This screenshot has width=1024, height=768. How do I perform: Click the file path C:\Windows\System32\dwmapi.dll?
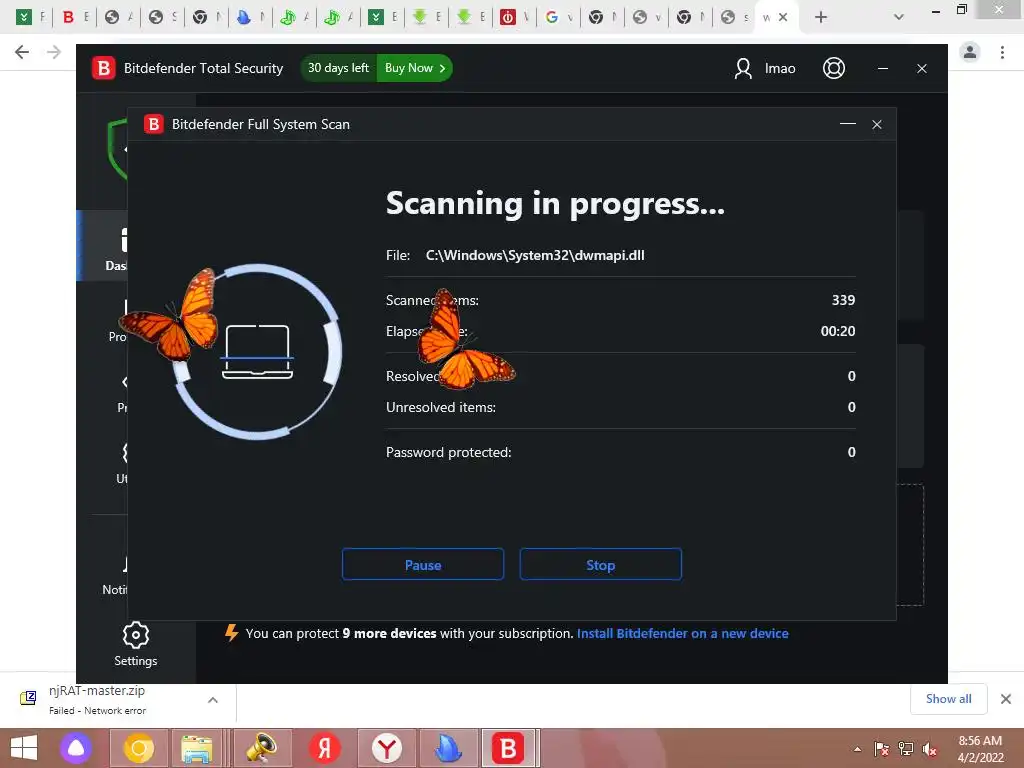pos(535,255)
